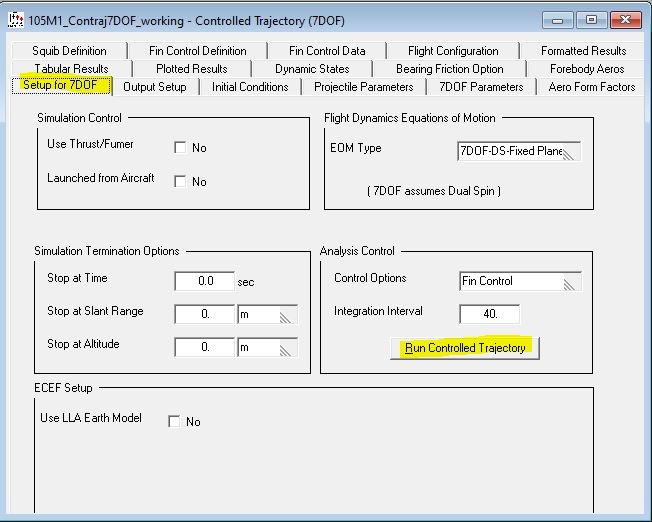Check the Use LLA Earth Model box
The height and width of the screenshot is (522, 652).
(x=174, y=421)
